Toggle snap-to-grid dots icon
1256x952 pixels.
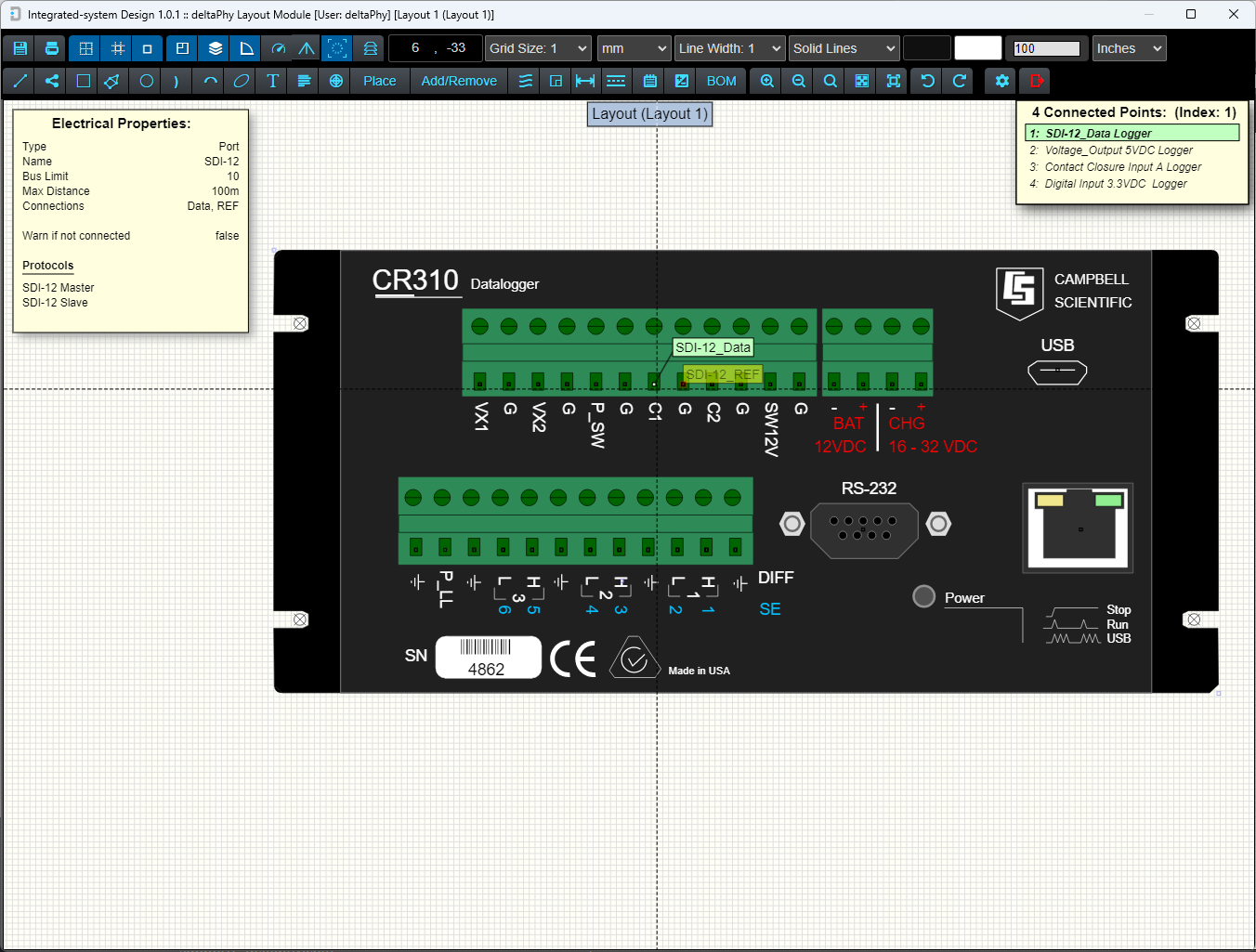tap(116, 48)
